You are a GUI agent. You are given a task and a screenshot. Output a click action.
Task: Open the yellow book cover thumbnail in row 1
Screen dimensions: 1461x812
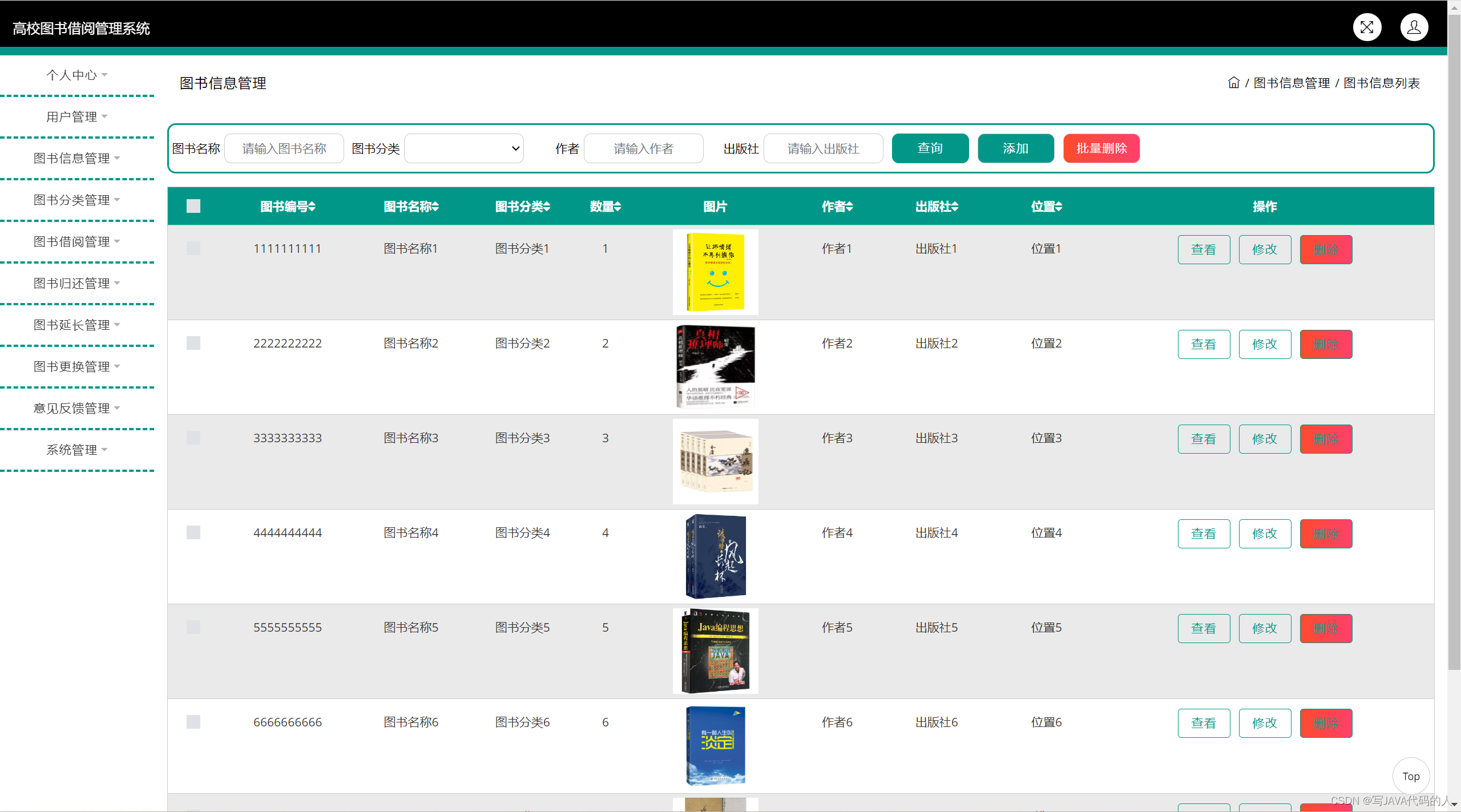pos(716,272)
